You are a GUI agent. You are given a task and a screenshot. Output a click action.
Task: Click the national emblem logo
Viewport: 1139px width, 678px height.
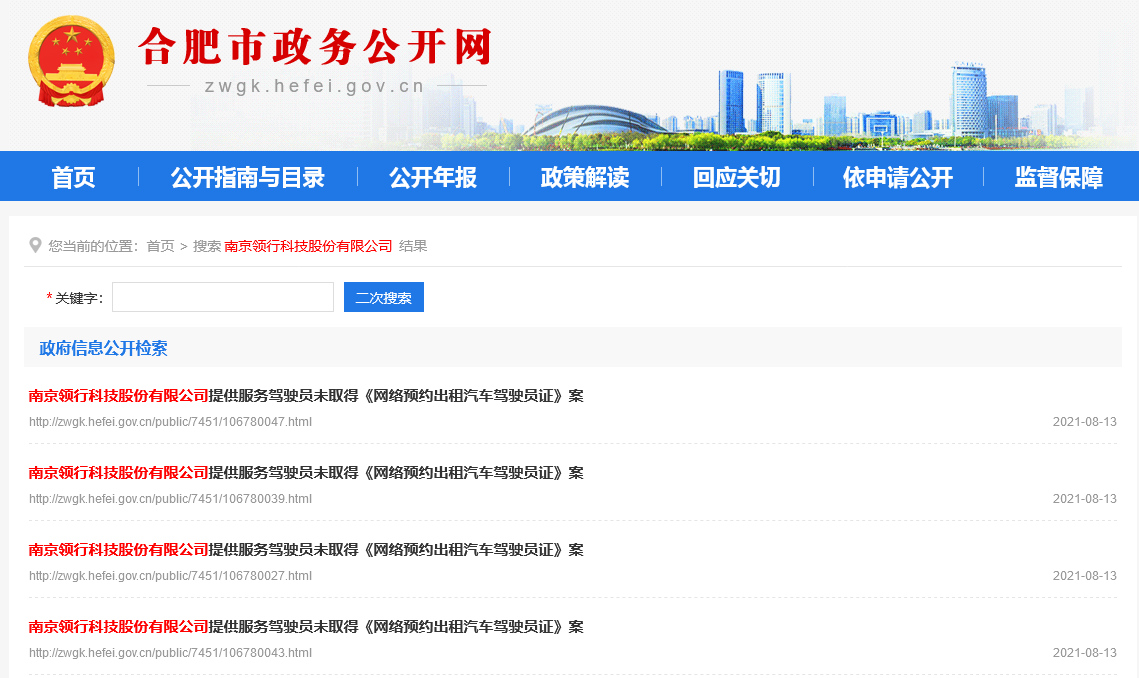71,61
